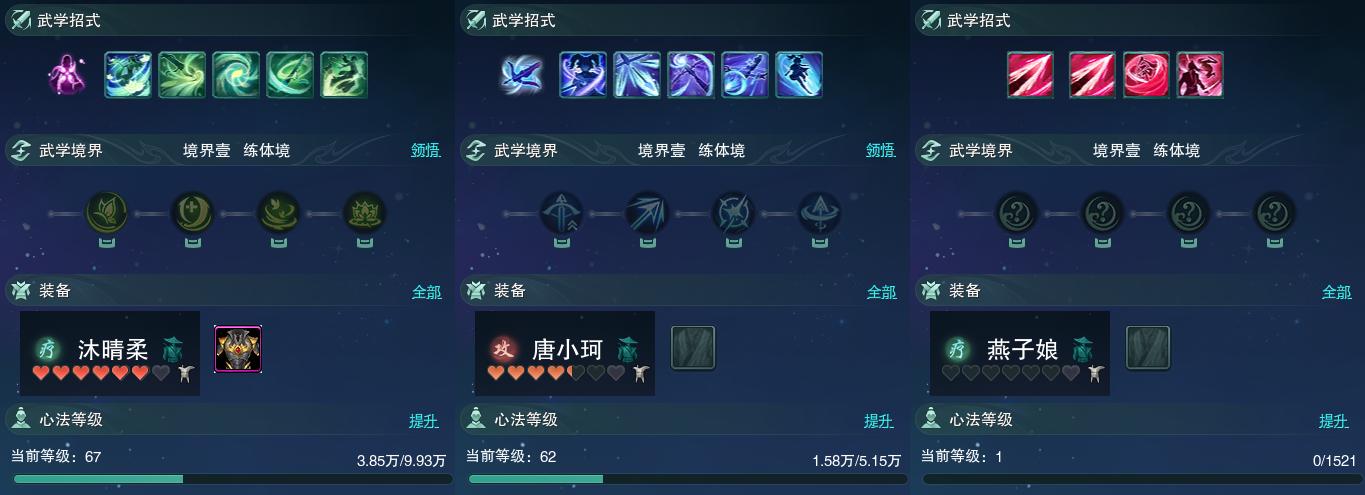The width and height of the screenshot is (1365, 495).
Task: Select the pink lotus figure skill icon
Action: [67, 75]
